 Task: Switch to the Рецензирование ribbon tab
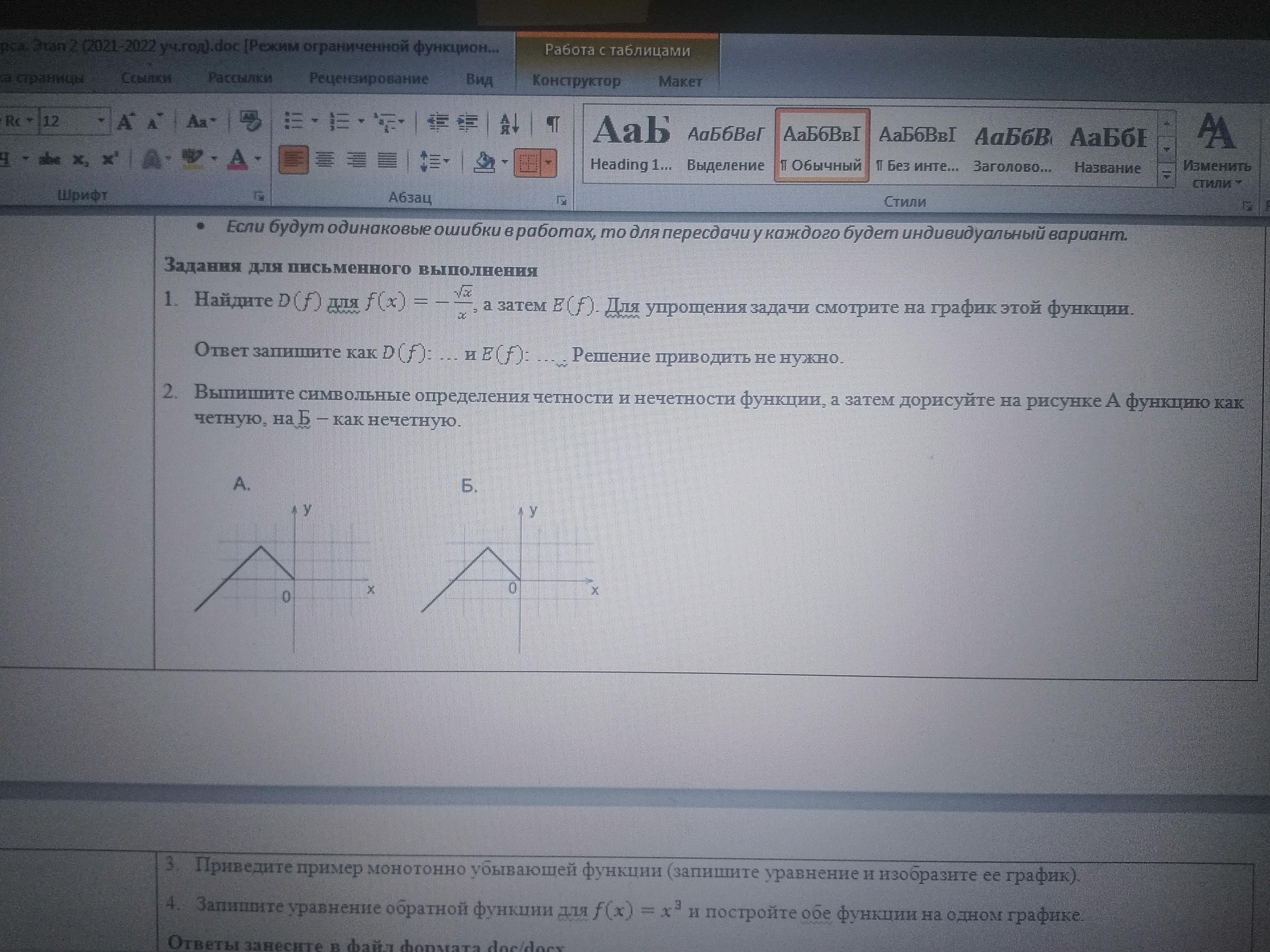368,79
